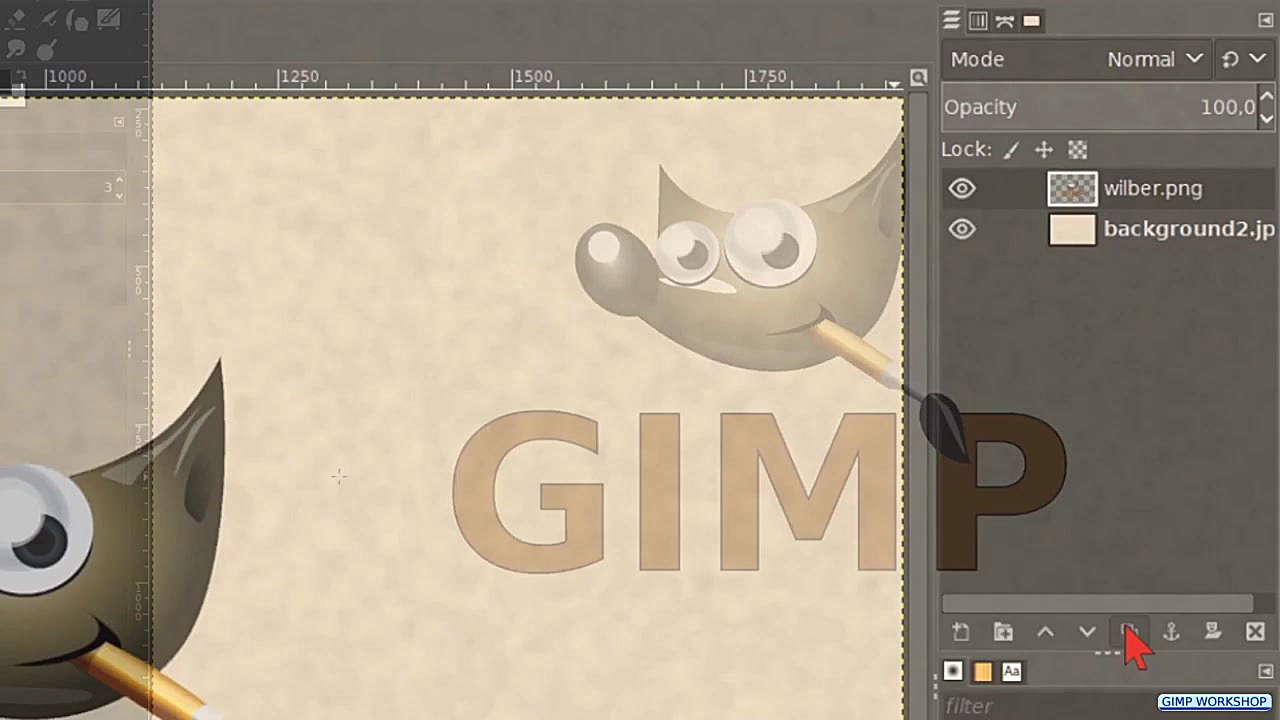Click the layer Opacity slider
This screenshot has width=1280, height=720.
point(1099,107)
